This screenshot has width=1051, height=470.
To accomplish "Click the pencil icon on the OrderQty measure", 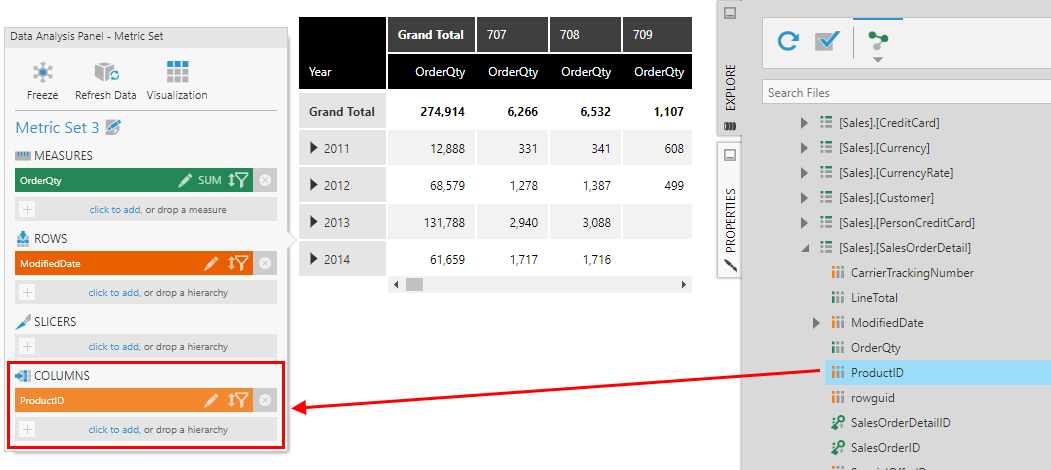I will tap(185, 181).
